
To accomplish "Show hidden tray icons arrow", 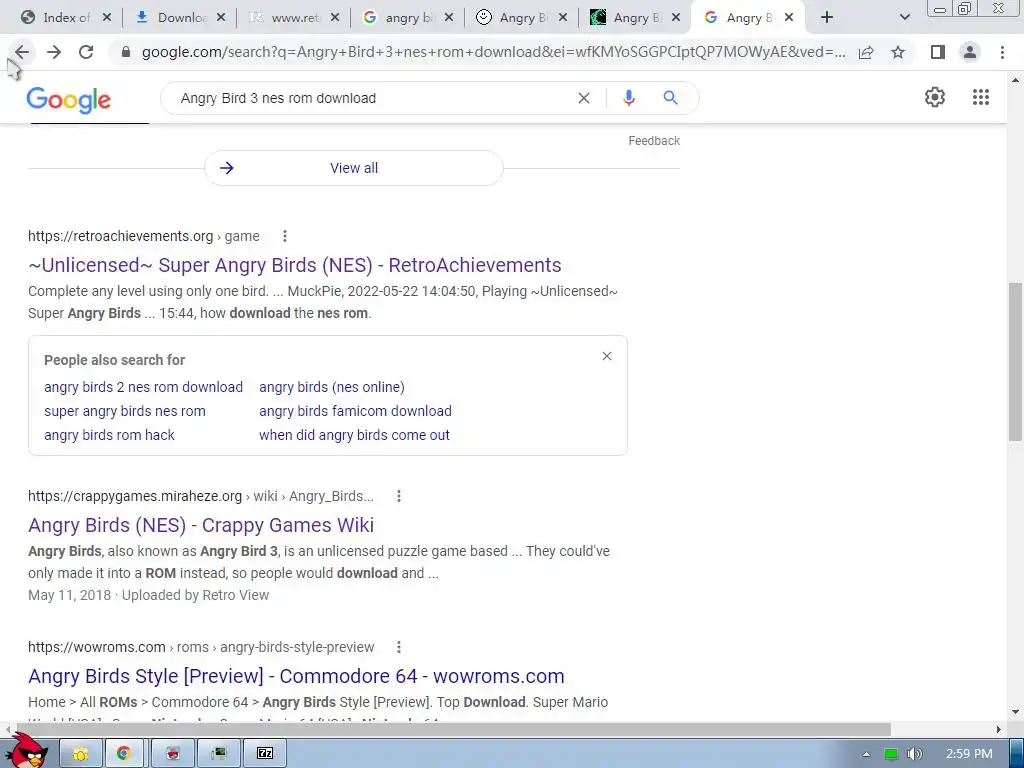I will pyautogui.click(x=866, y=754).
